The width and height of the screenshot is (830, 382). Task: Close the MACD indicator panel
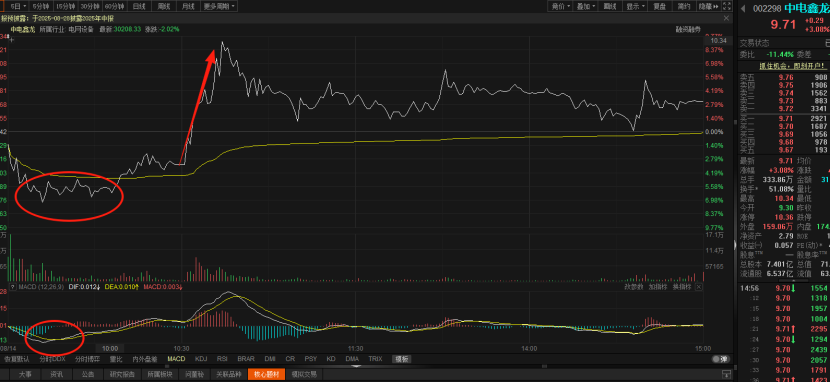pyautogui.click(x=699, y=287)
